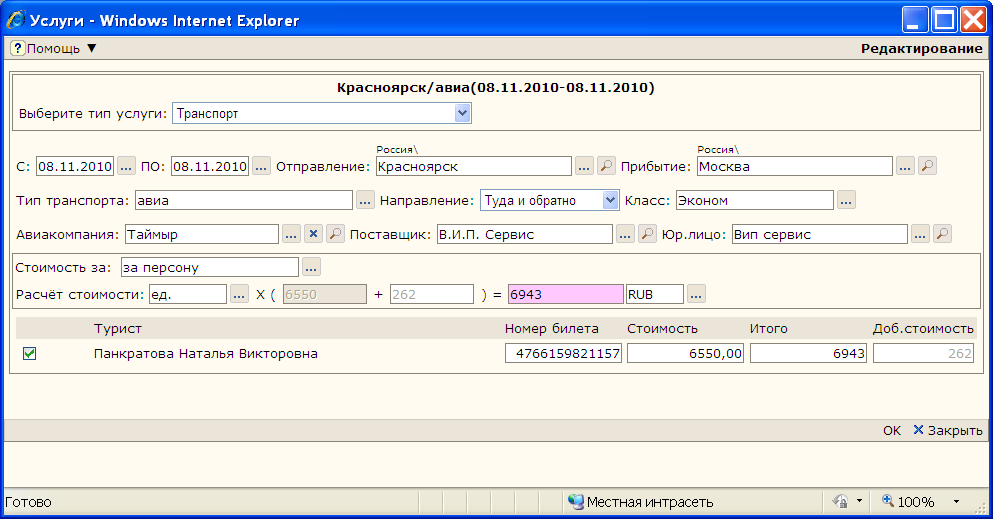This screenshot has height=519, width=993.
Task: Click the disabled base cost field 6550
Action: (325, 294)
